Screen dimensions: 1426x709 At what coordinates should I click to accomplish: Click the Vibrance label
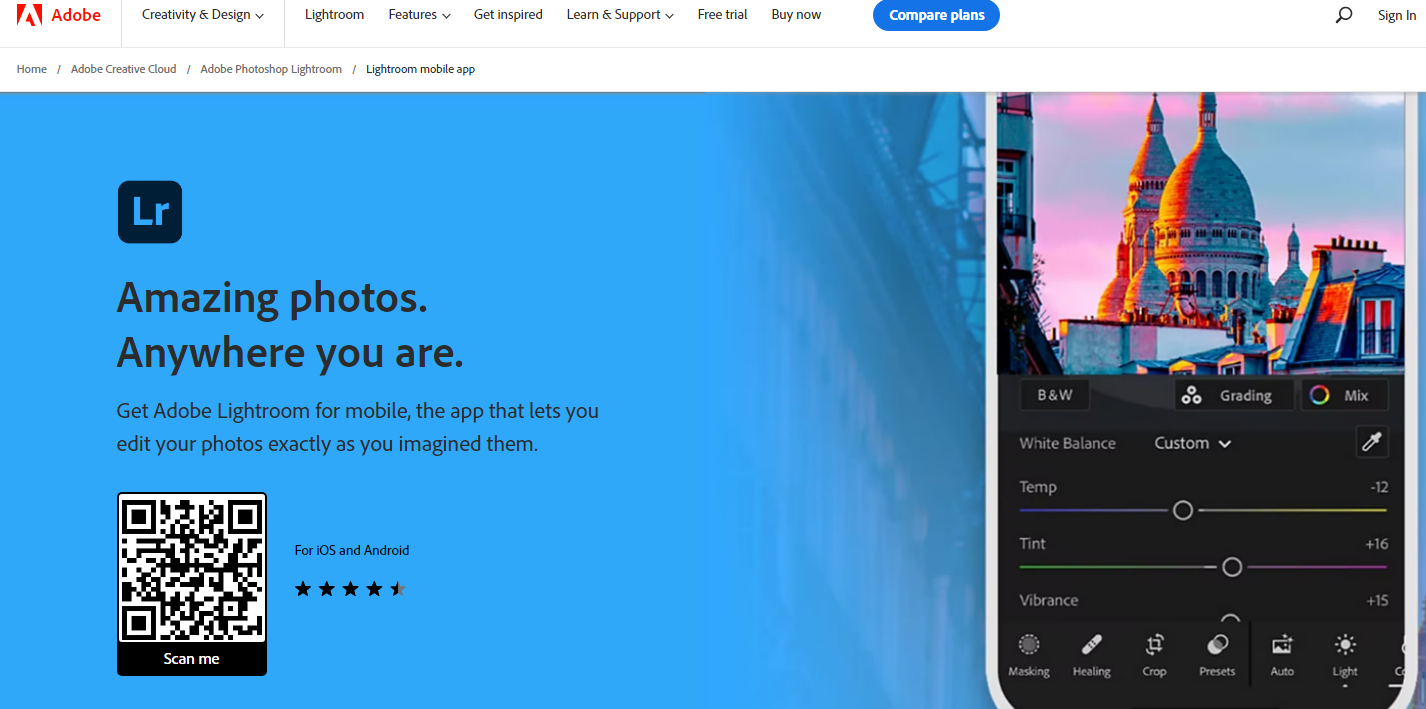[1049, 600]
